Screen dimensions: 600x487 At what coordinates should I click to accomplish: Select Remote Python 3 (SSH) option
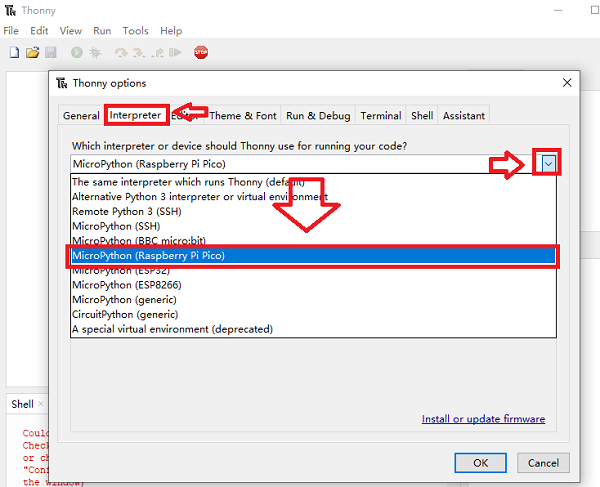click(313, 212)
